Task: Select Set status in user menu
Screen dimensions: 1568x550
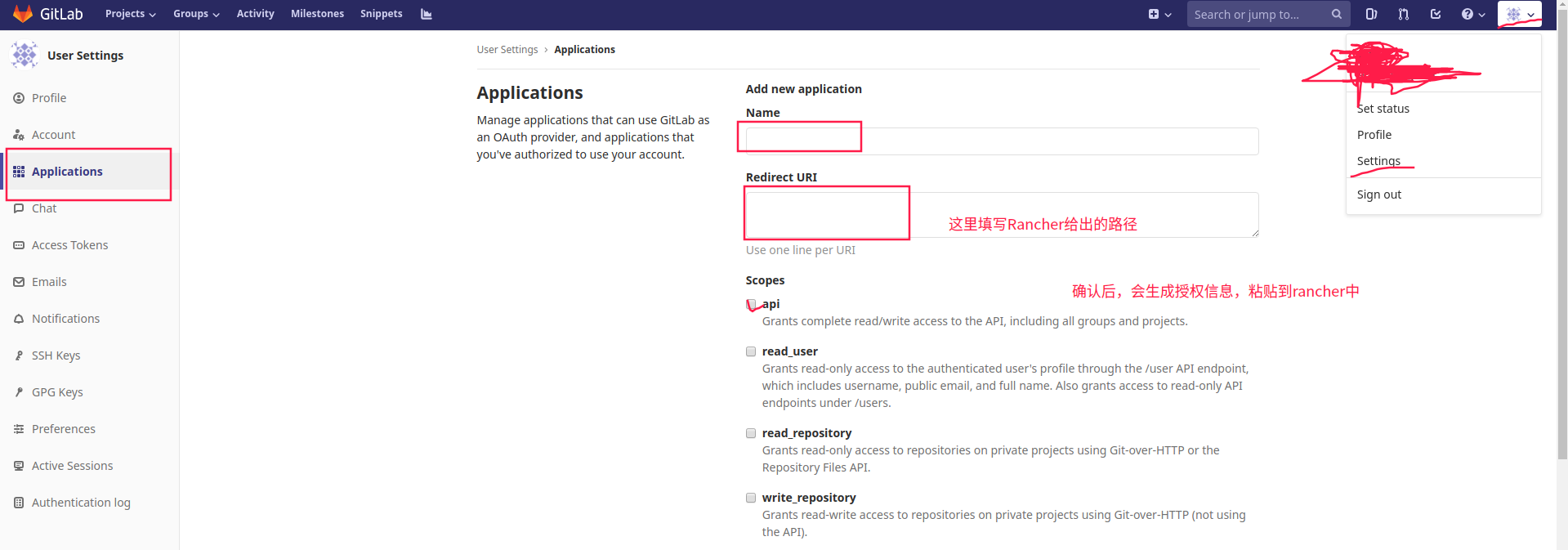Action: coord(1383,109)
